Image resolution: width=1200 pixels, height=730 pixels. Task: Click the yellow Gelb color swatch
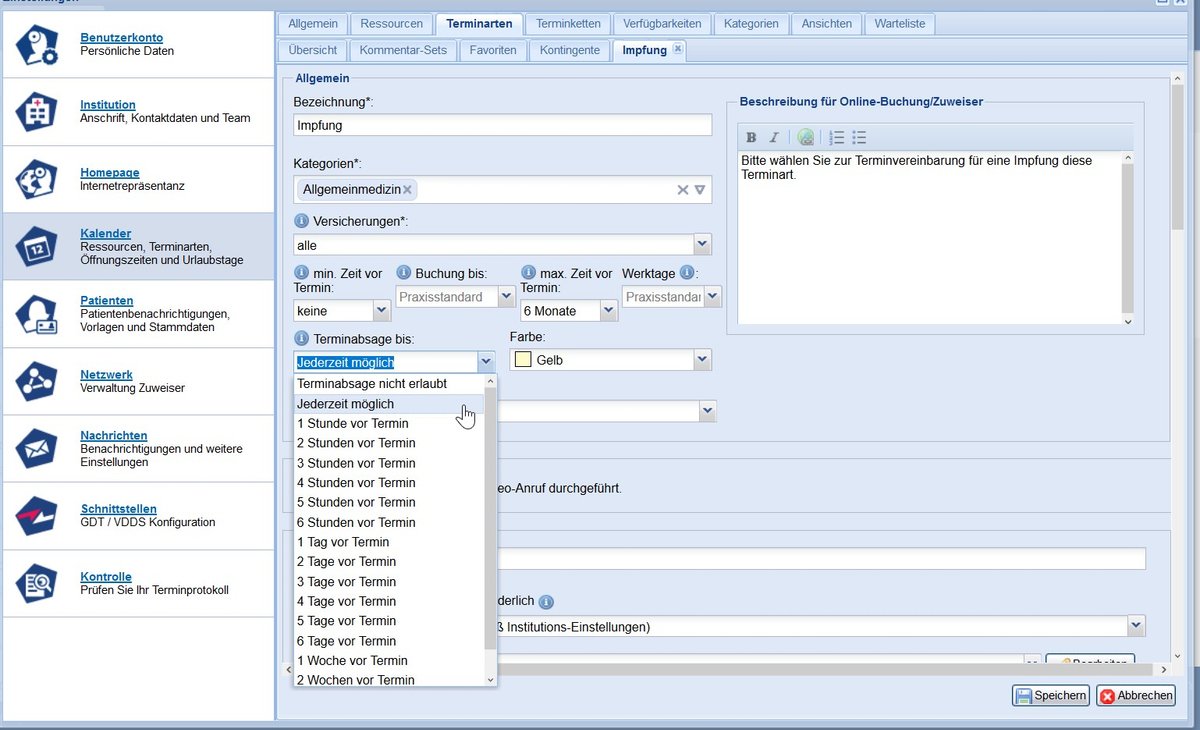(523, 360)
